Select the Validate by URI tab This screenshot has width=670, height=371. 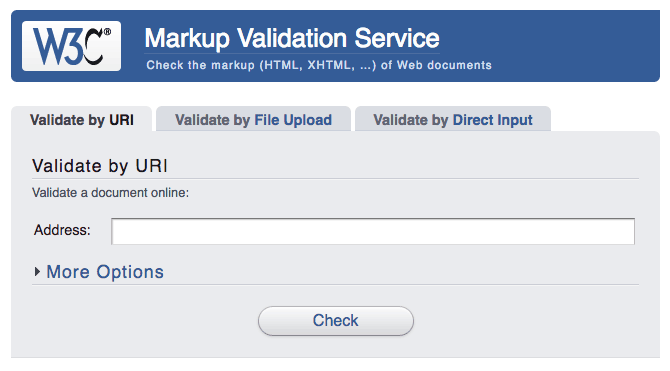[x=82, y=120]
